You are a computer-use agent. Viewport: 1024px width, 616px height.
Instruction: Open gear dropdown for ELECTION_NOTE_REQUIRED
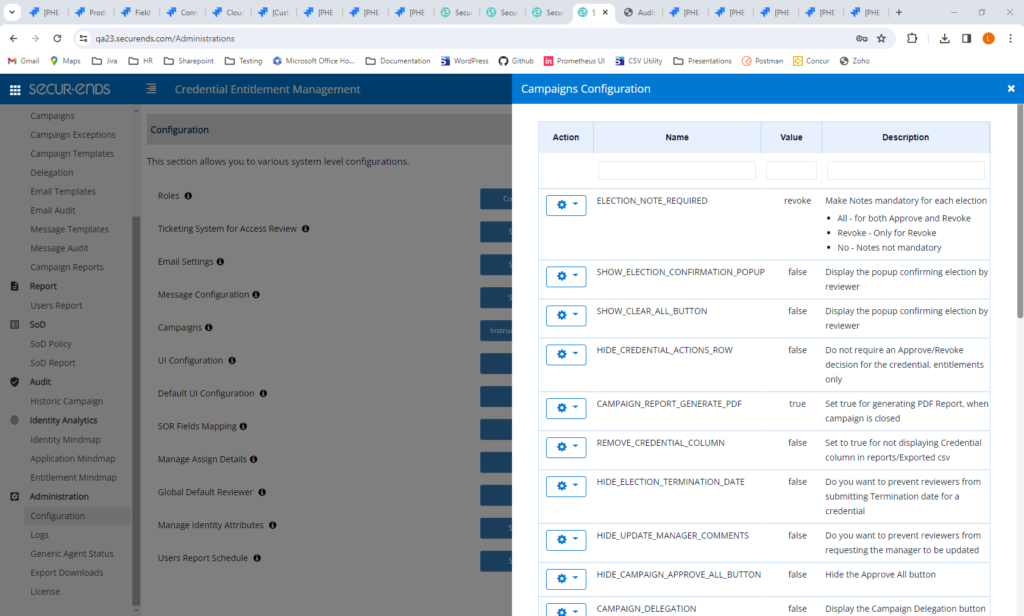tap(566, 204)
